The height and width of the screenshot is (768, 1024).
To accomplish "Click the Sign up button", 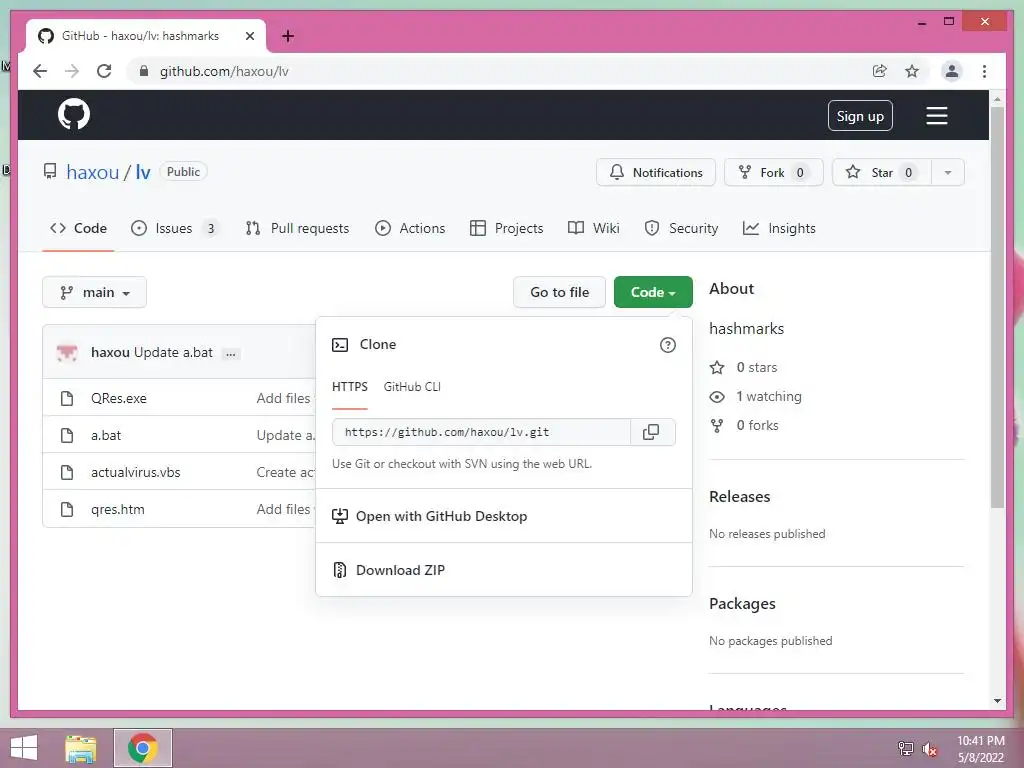I will 860,116.
